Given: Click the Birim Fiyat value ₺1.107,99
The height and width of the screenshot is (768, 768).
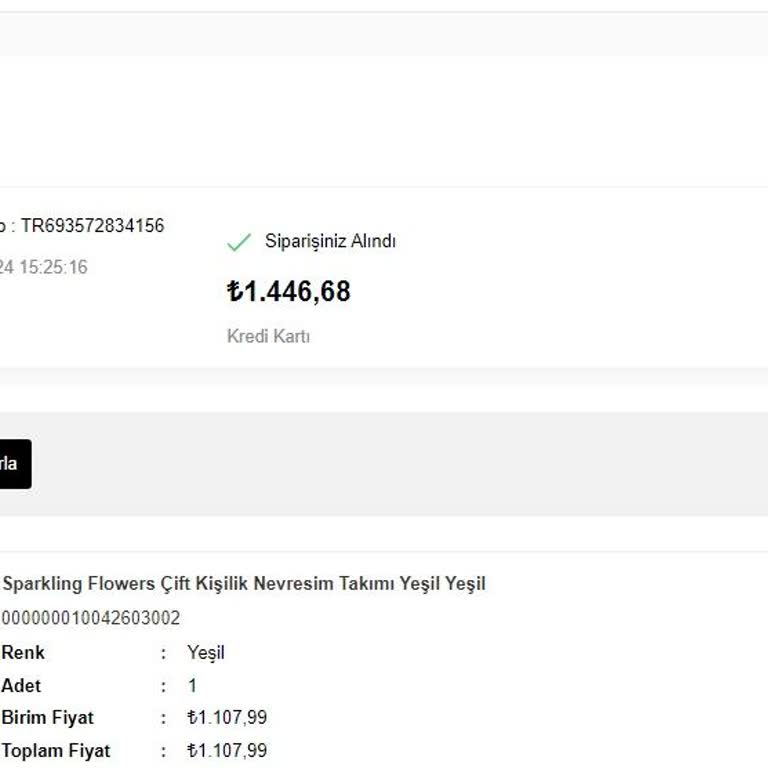Looking at the screenshot, I should 227,718.
